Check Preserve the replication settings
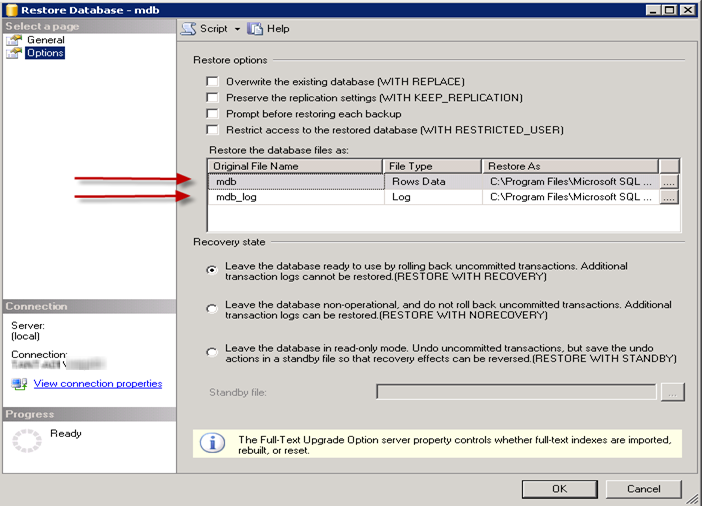This screenshot has width=702, height=507. point(212,98)
